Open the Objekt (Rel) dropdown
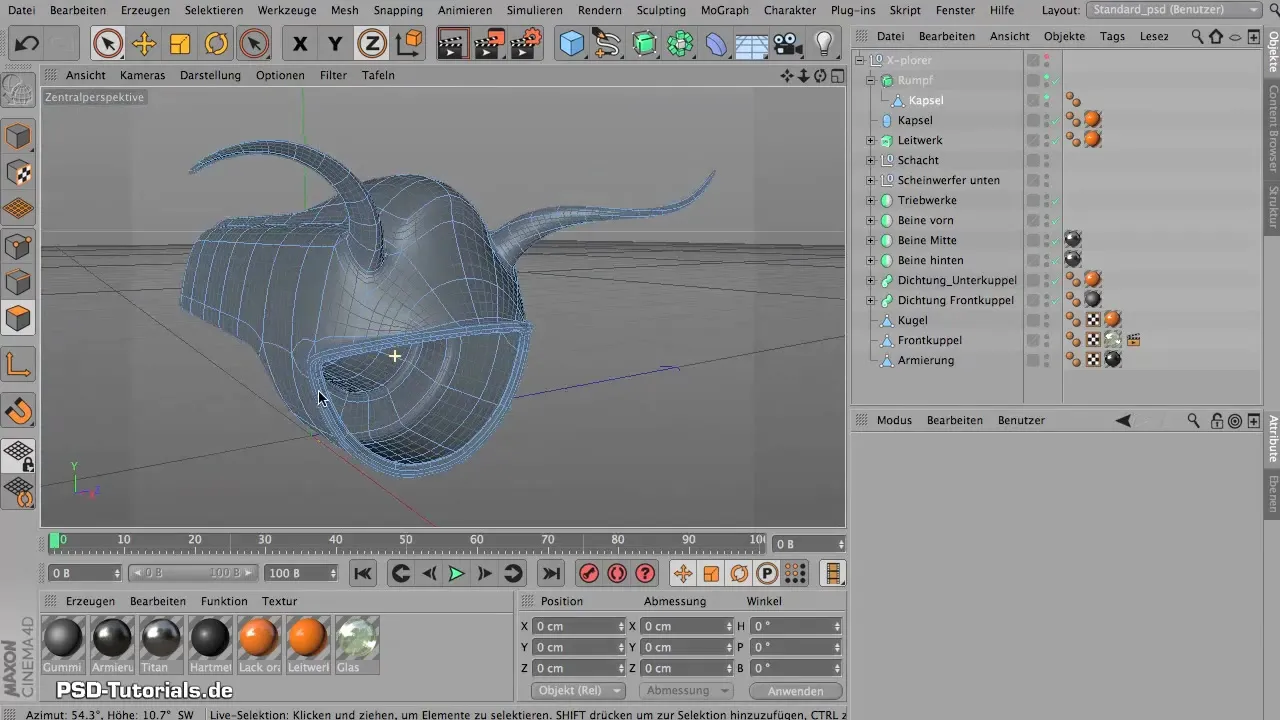Viewport: 1280px width, 720px height. coord(578,691)
